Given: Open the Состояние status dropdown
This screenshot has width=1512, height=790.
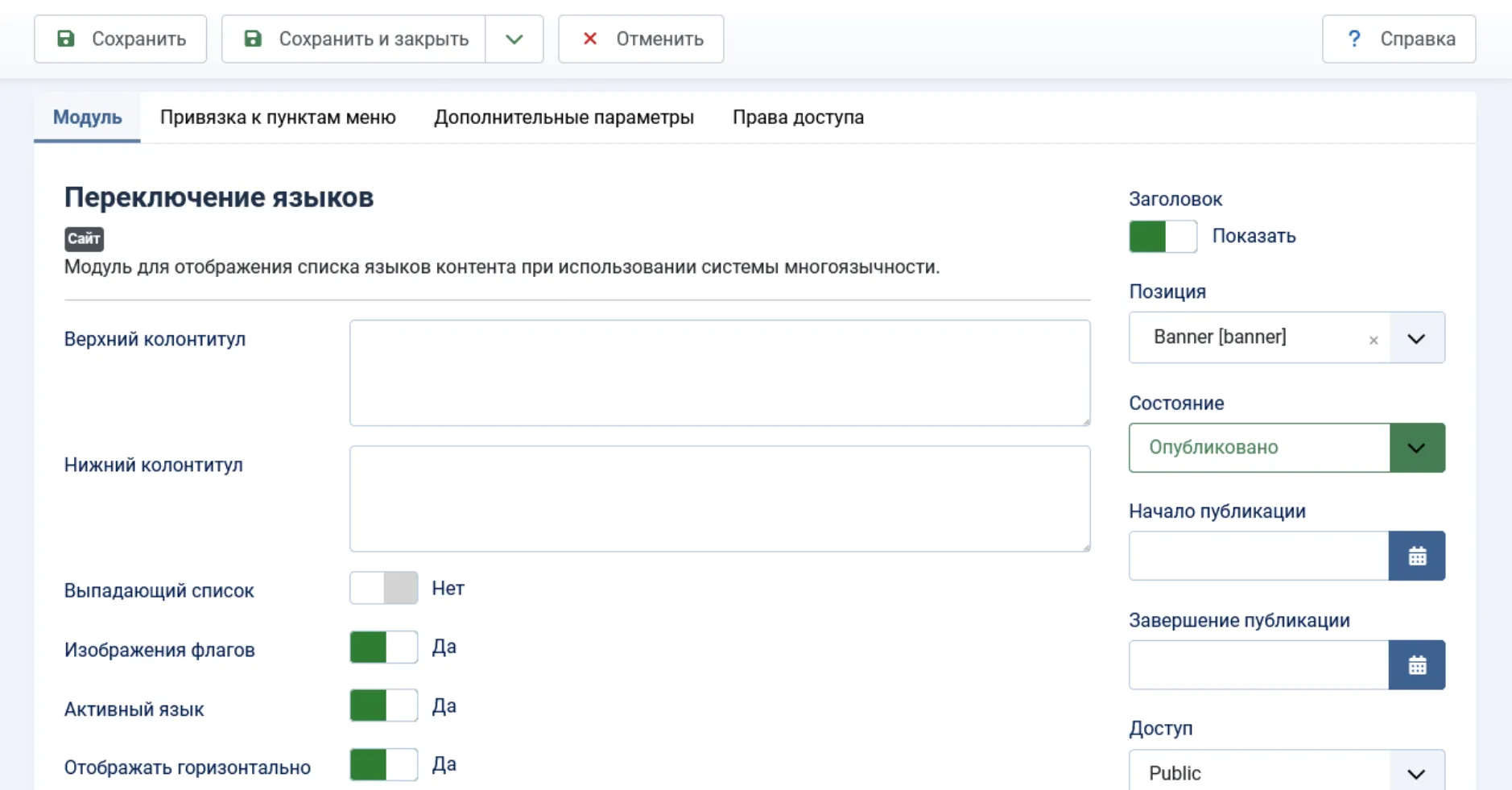Looking at the screenshot, I should (1416, 448).
